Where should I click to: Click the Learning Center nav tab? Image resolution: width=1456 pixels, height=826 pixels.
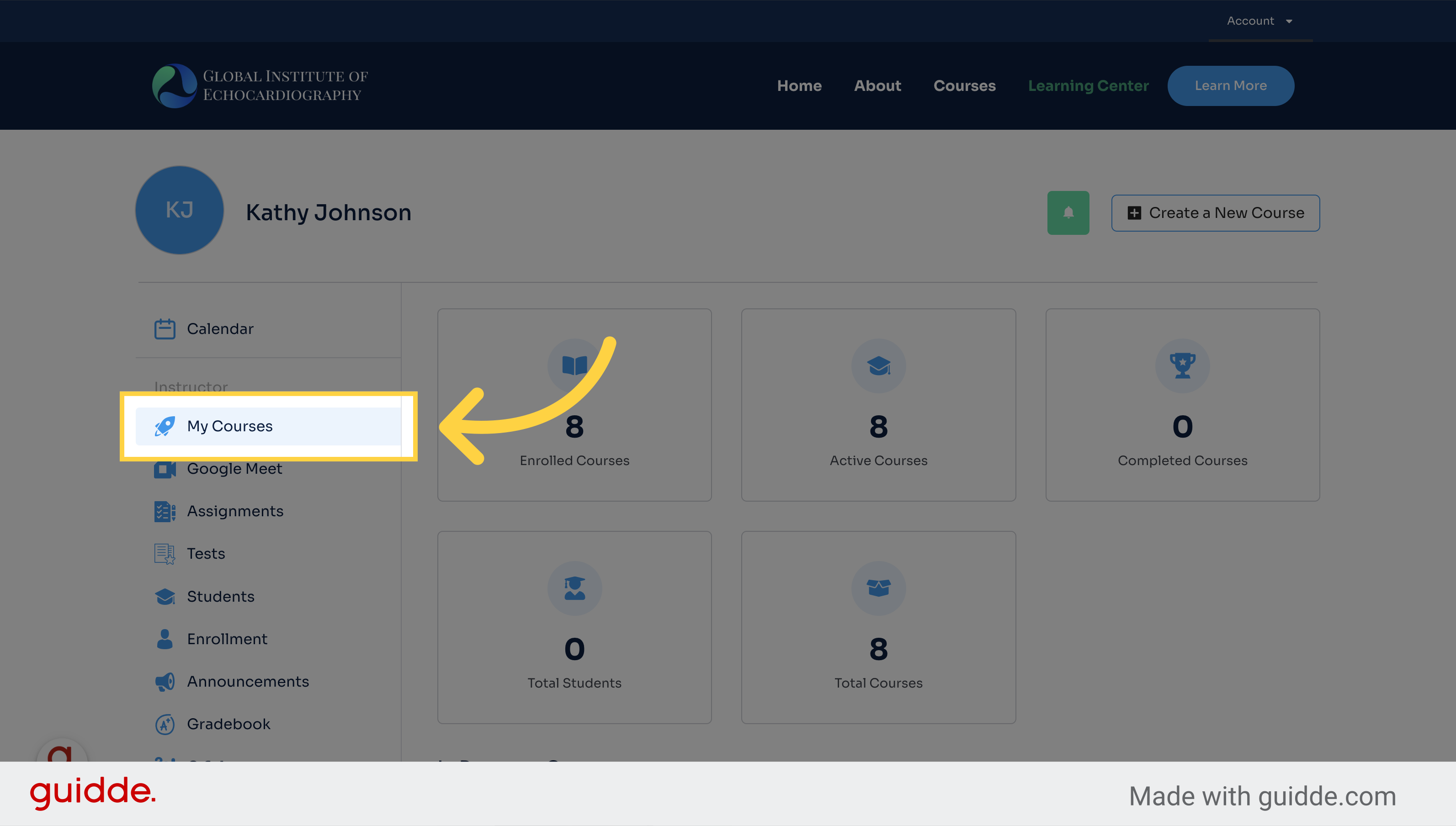1089,85
